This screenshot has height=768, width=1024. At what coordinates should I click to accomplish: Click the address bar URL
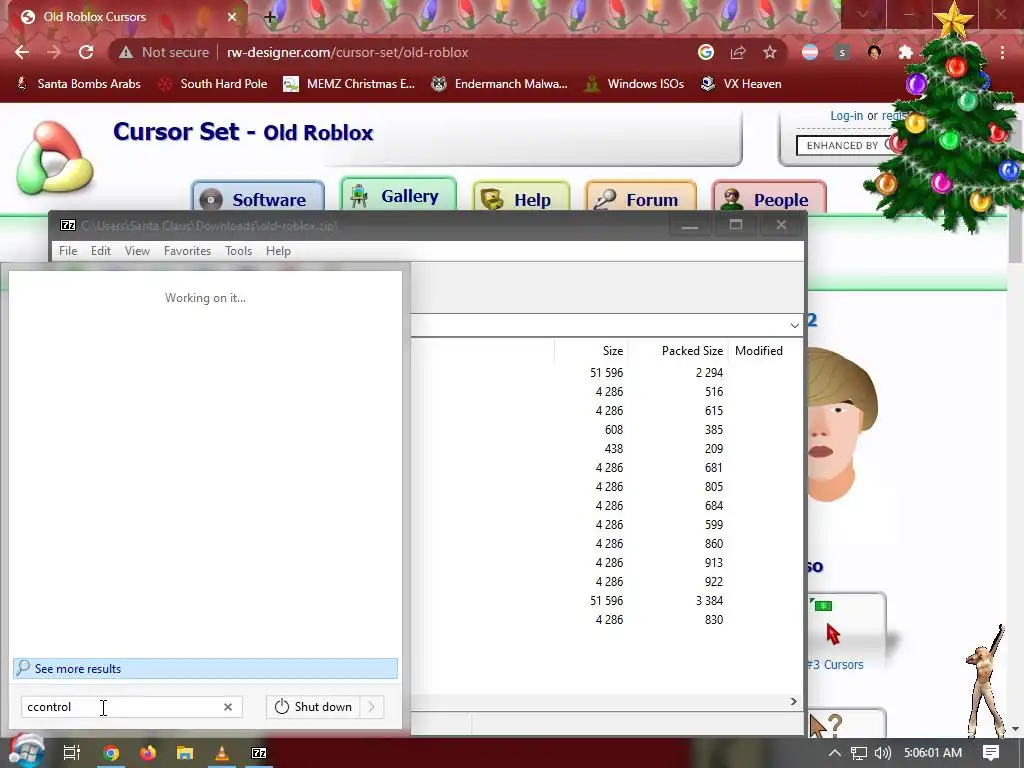coord(347,52)
